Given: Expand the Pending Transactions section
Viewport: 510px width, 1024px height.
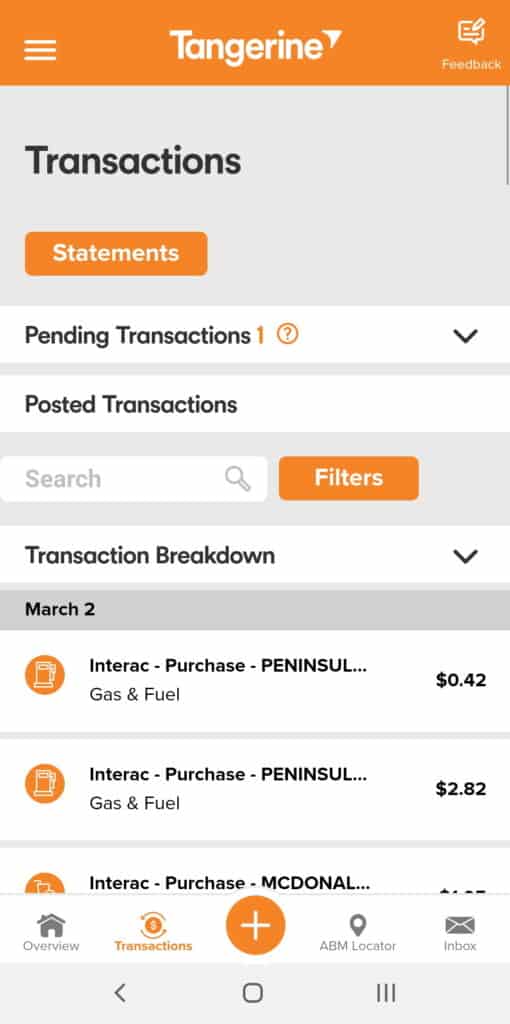Looking at the screenshot, I should 255,335.
